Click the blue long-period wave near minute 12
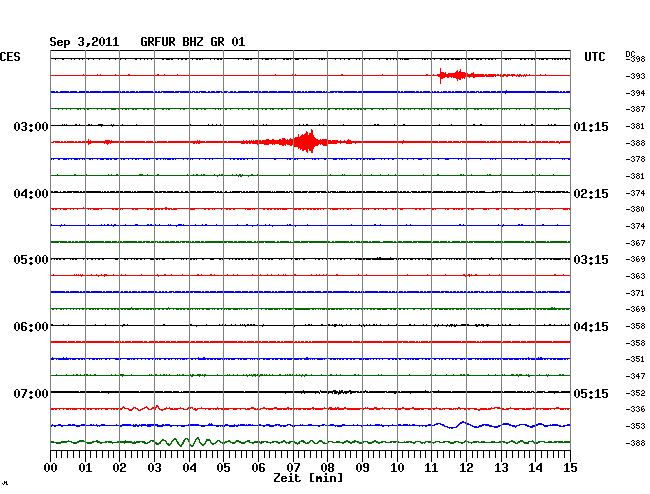650x494 pixels. (463, 425)
